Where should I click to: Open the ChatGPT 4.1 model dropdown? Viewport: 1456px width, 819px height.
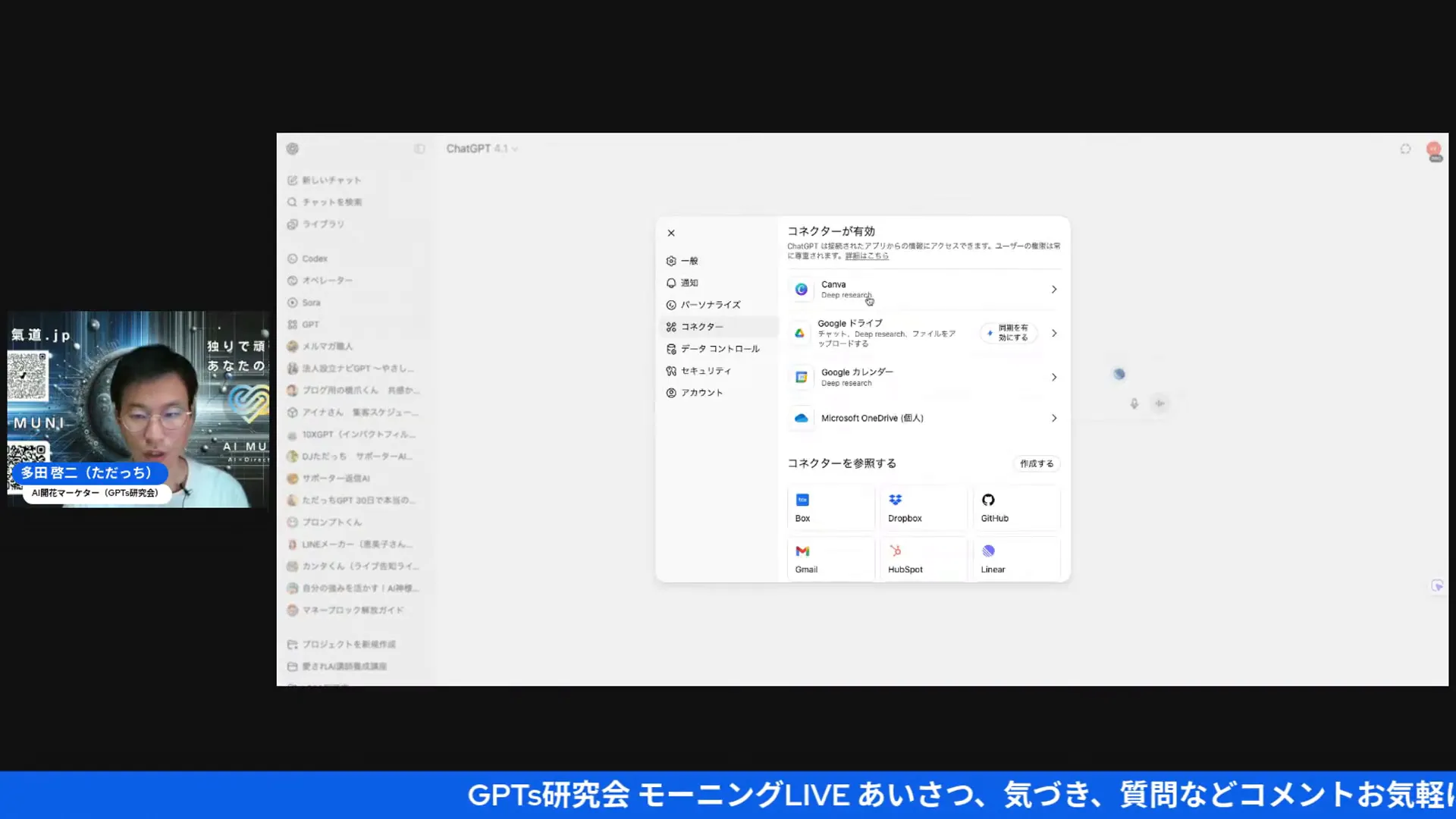(x=482, y=149)
